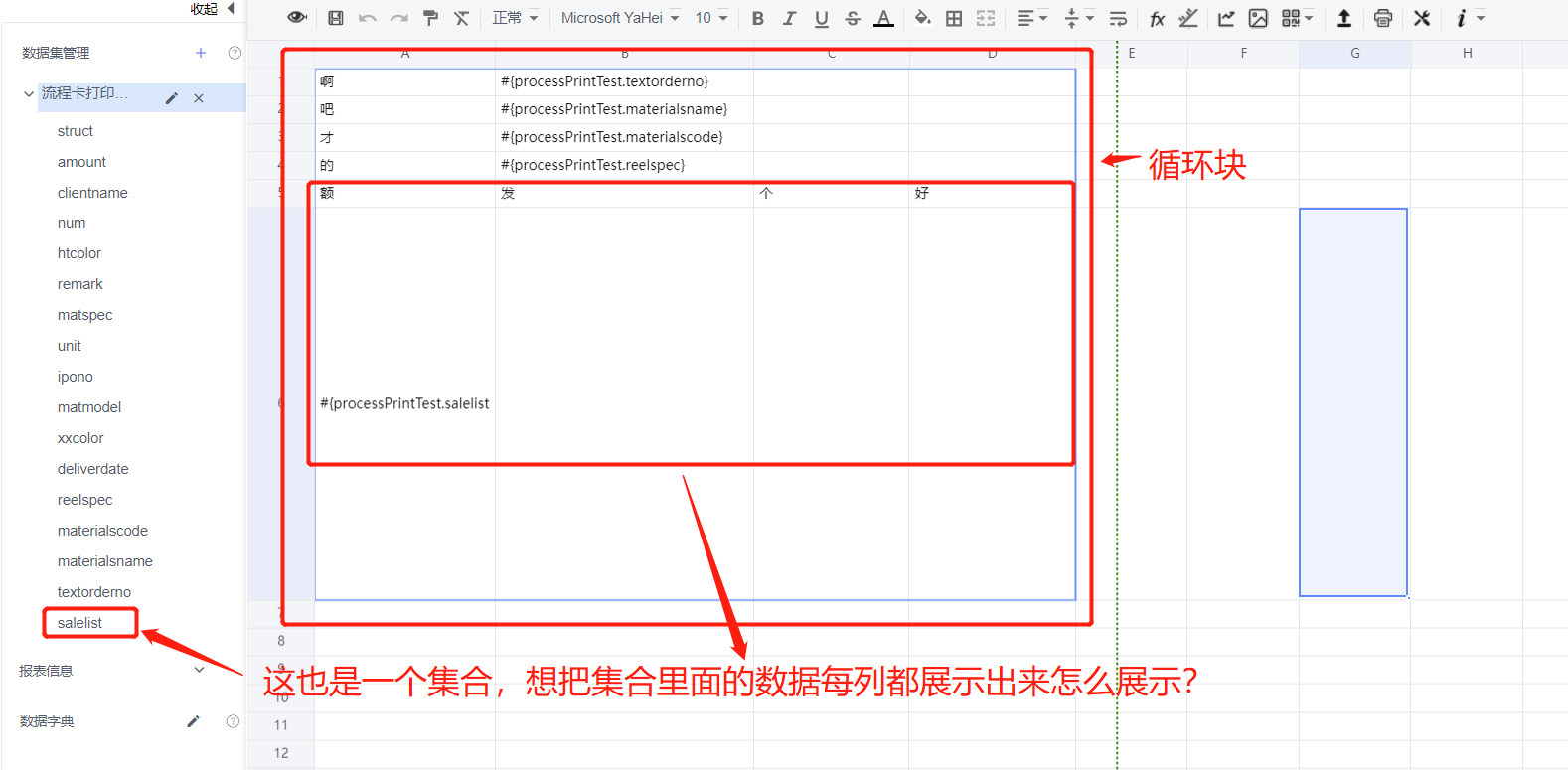1568x770 pixels.
Task: Collapse the 流程卡打印 dataset tree
Action: [29, 94]
